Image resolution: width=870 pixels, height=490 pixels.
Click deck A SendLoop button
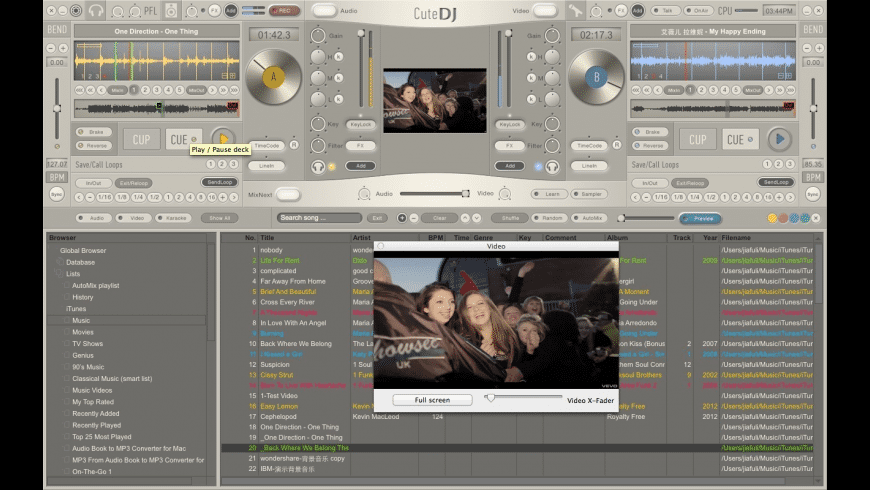pyautogui.click(x=219, y=183)
